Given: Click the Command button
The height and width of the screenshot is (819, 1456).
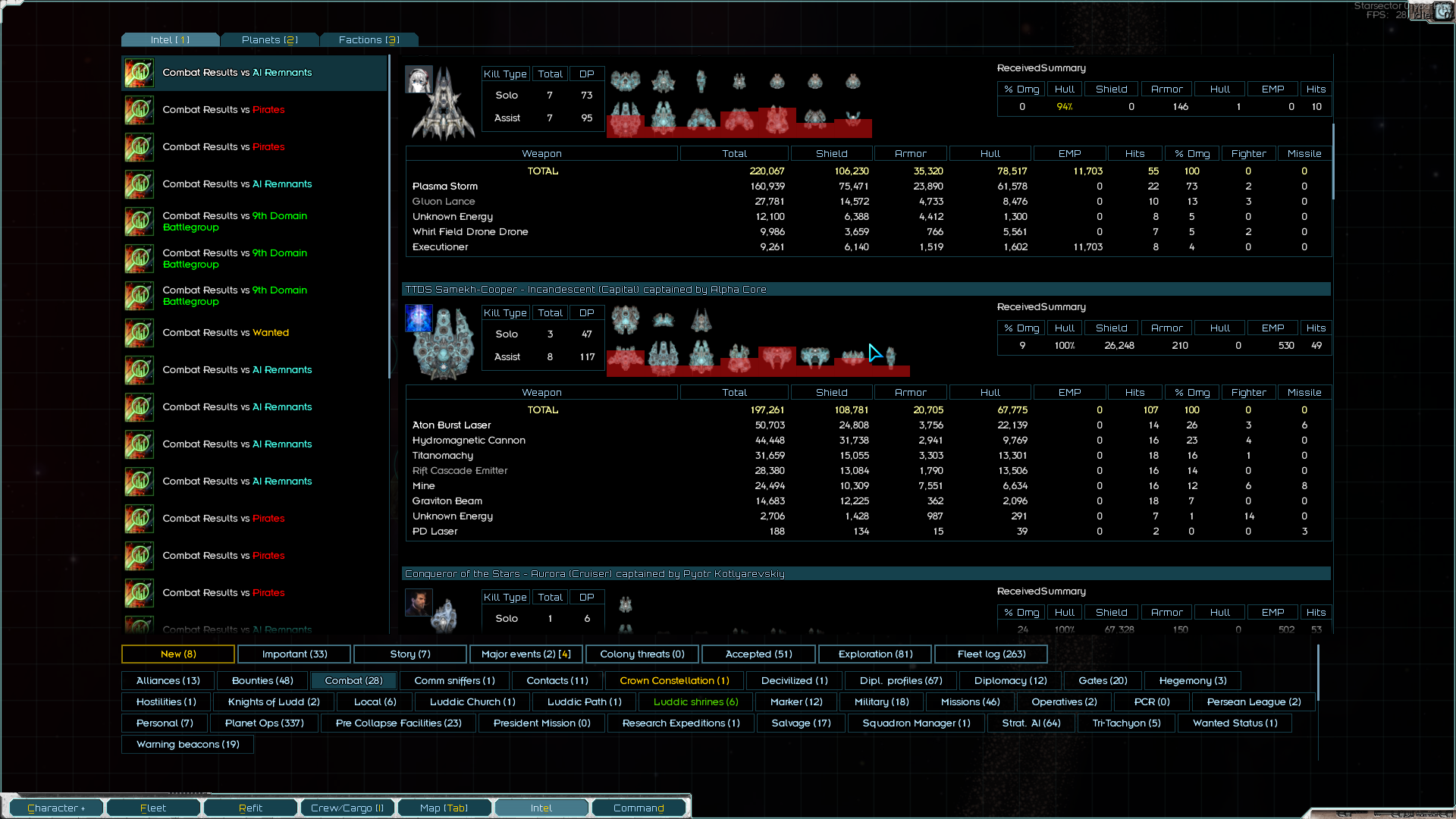Looking at the screenshot, I should pyautogui.click(x=639, y=808).
